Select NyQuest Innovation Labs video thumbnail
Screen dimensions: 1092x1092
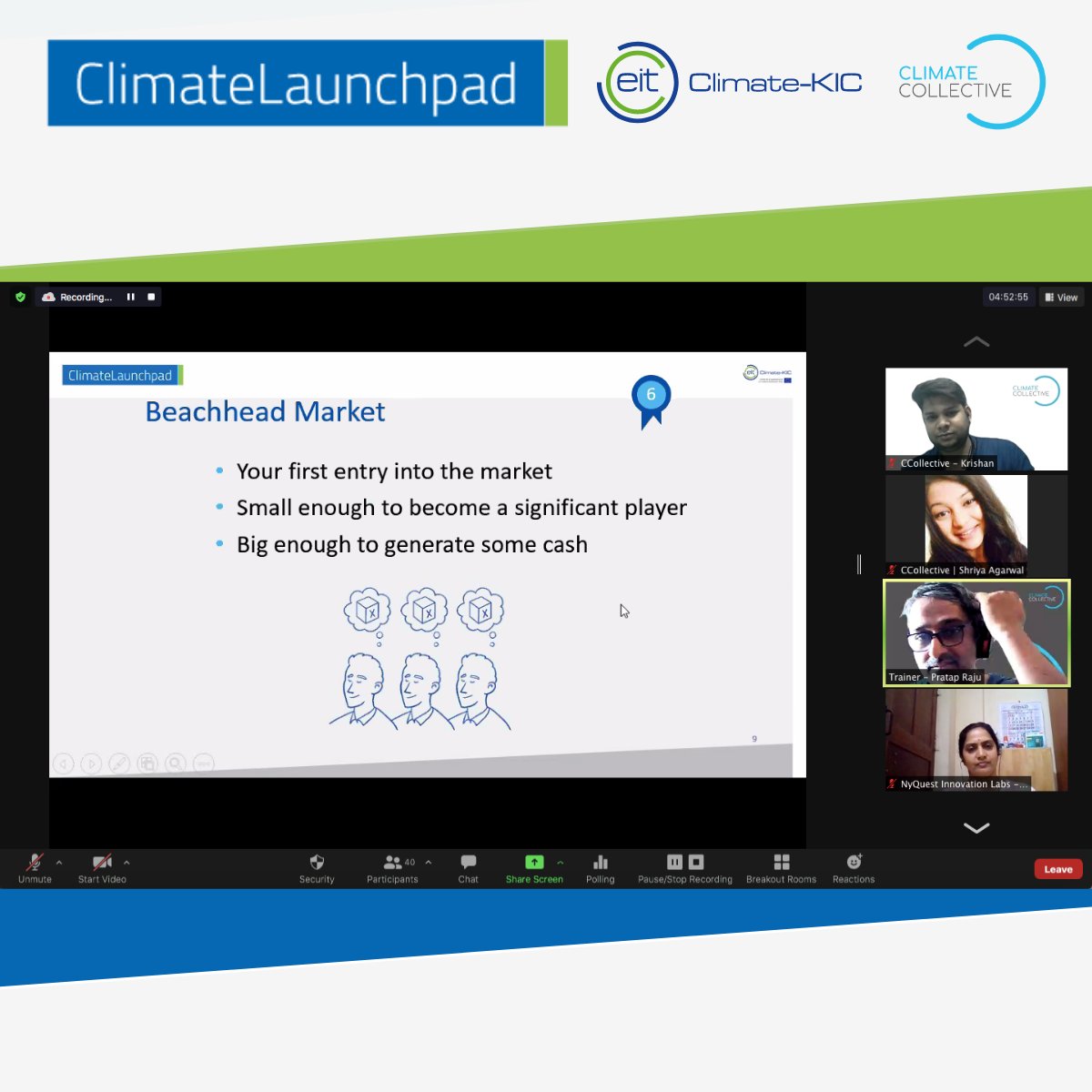(x=976, y=740)
